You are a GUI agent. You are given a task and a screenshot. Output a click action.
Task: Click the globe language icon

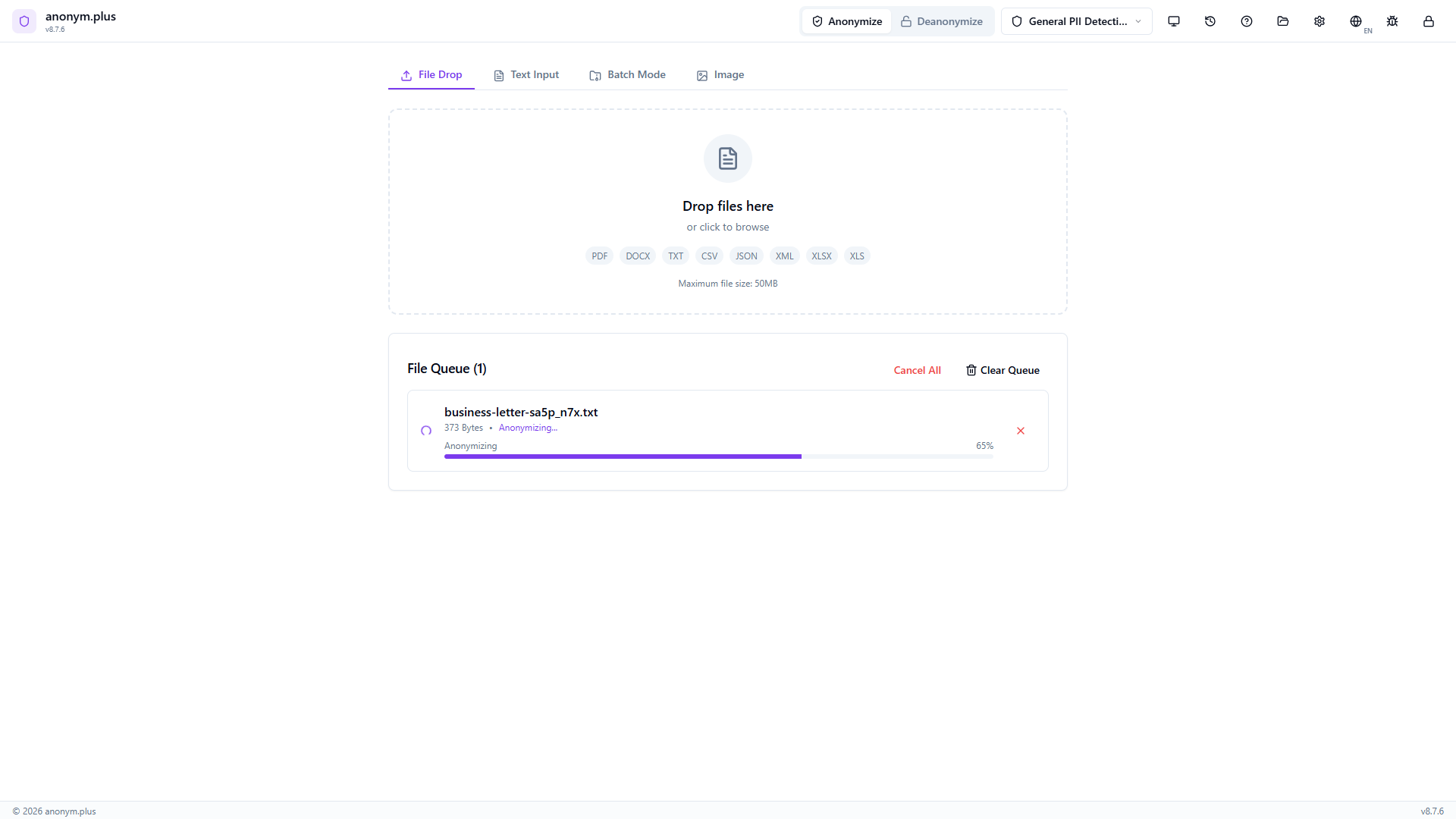pos(1356,21)
